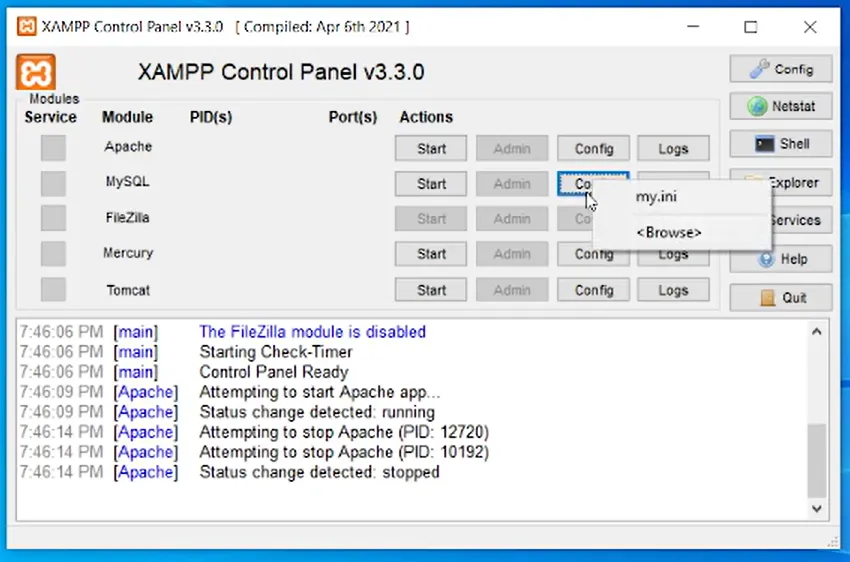
Task: Start the Mercury module
Action: pos(431,254)
